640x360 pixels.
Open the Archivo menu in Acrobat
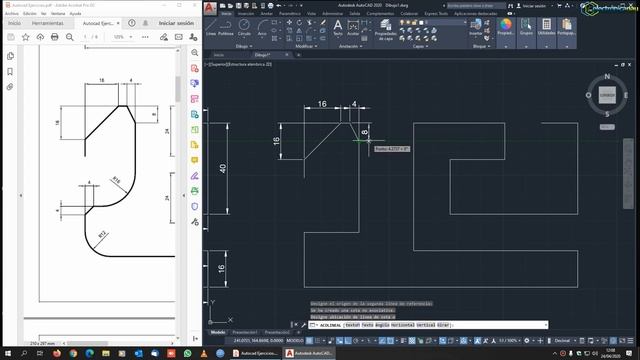(12, 13)
